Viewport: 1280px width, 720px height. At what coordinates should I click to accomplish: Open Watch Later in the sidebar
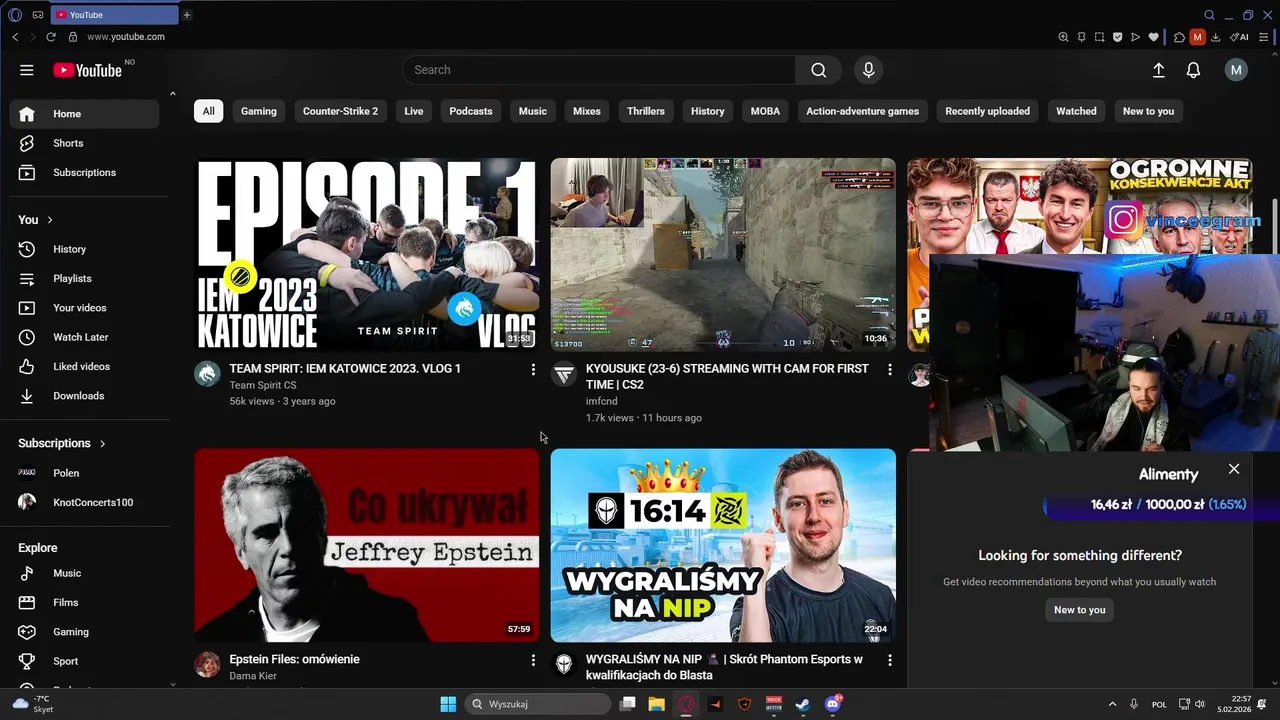coord(84,337)
